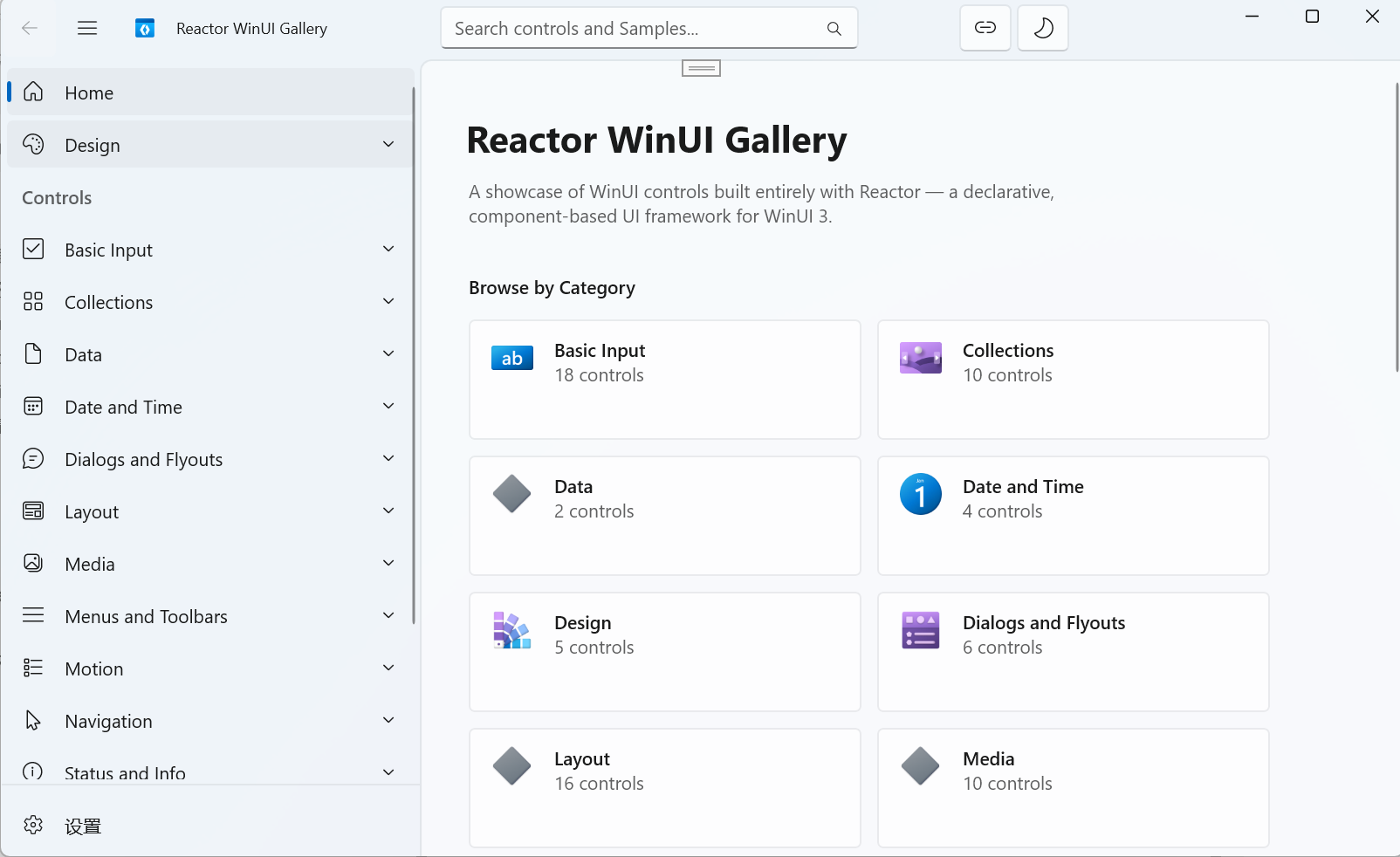Open the Media card title

coord(989,758)
